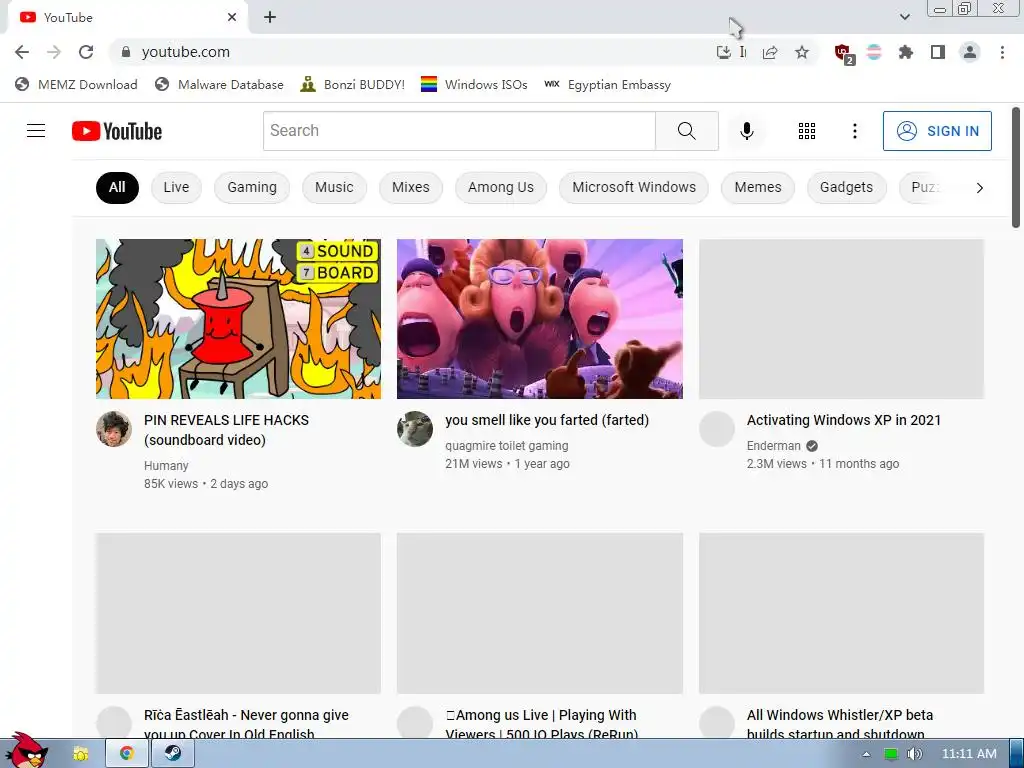Click into the YouTube Search field

click(x=459, y=131)
